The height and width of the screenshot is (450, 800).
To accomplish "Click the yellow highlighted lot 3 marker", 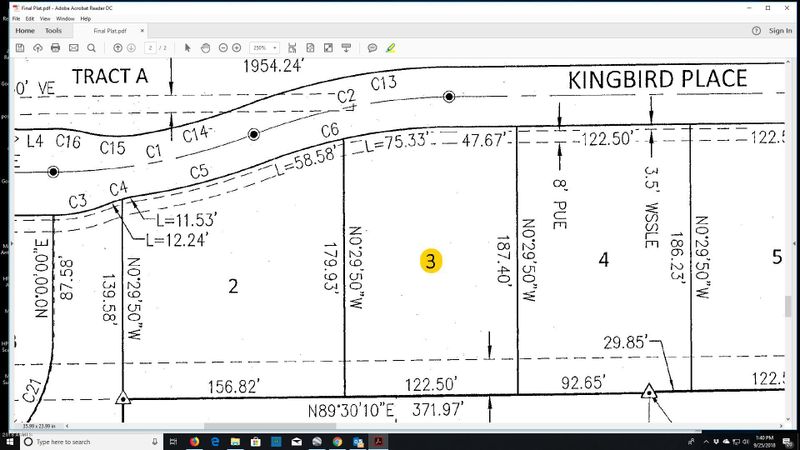I will pyautogui.click(x=431, y=261).
